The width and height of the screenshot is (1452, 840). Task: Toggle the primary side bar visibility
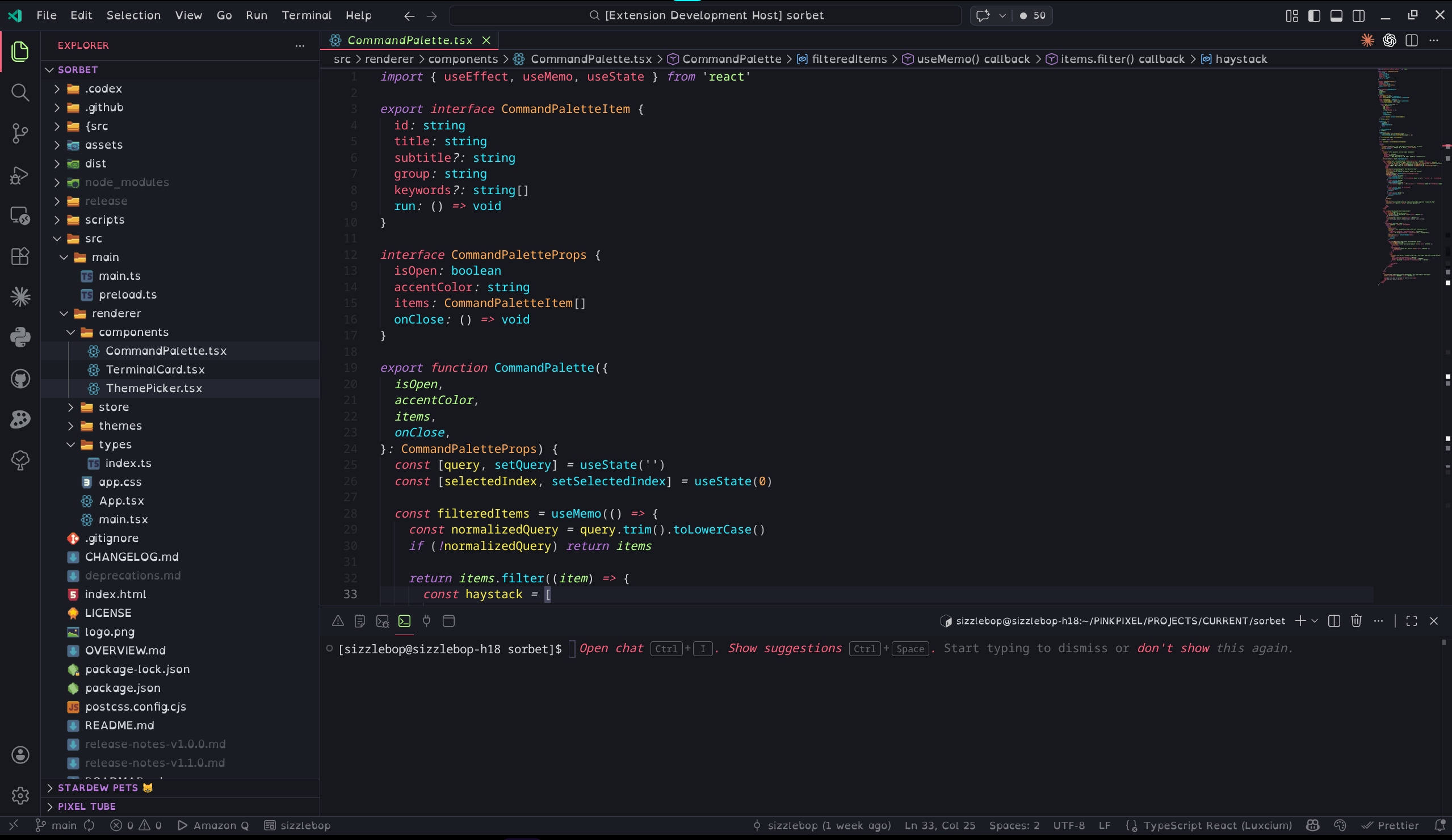pyautogui.click(x=1313, y=15)
